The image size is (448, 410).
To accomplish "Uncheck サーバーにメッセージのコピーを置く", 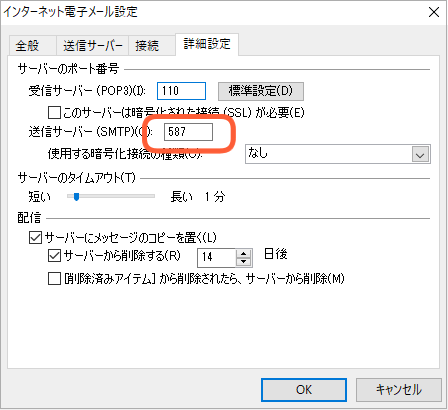I will pyautogui.click(x=35, y=238).
